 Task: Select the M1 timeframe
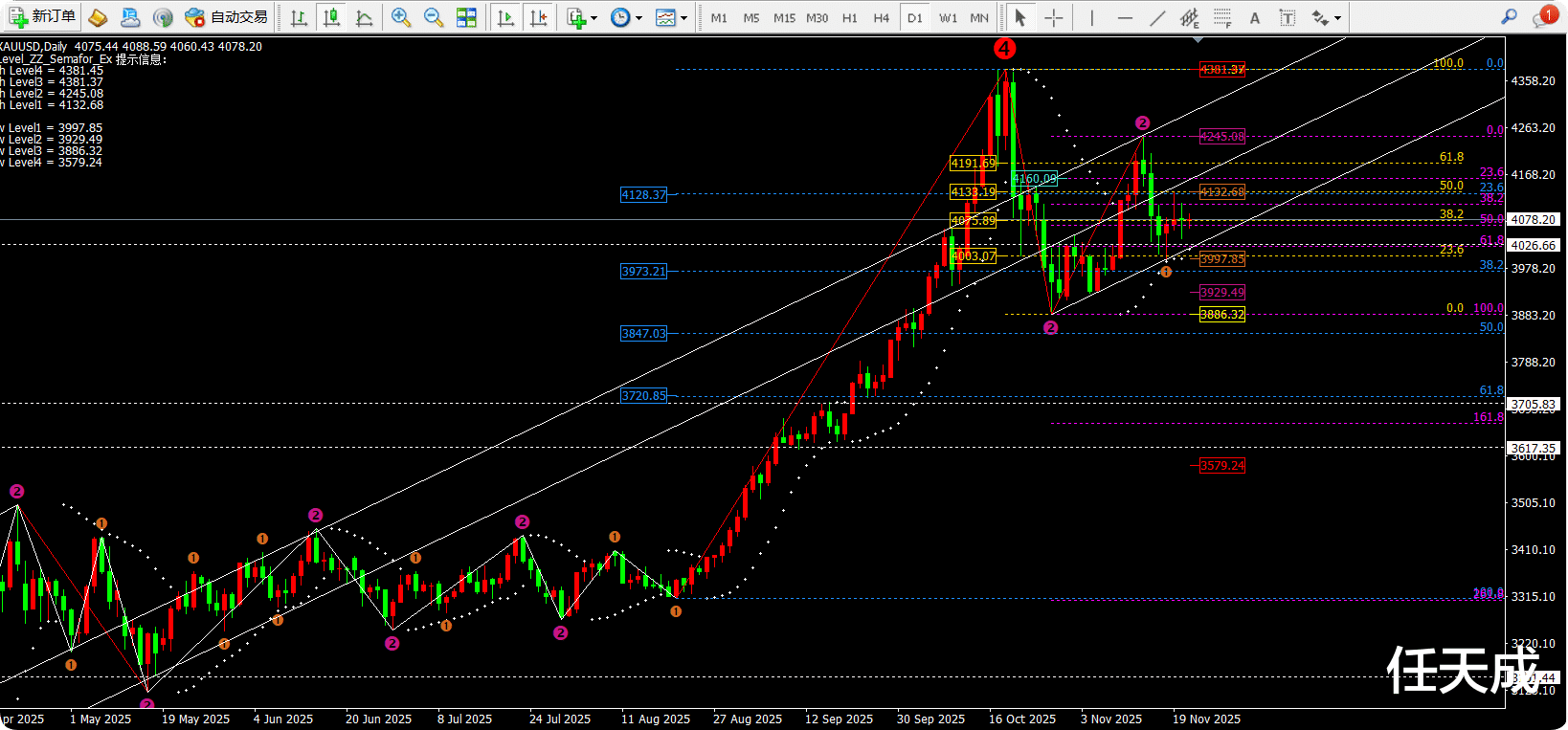point(719,18)
